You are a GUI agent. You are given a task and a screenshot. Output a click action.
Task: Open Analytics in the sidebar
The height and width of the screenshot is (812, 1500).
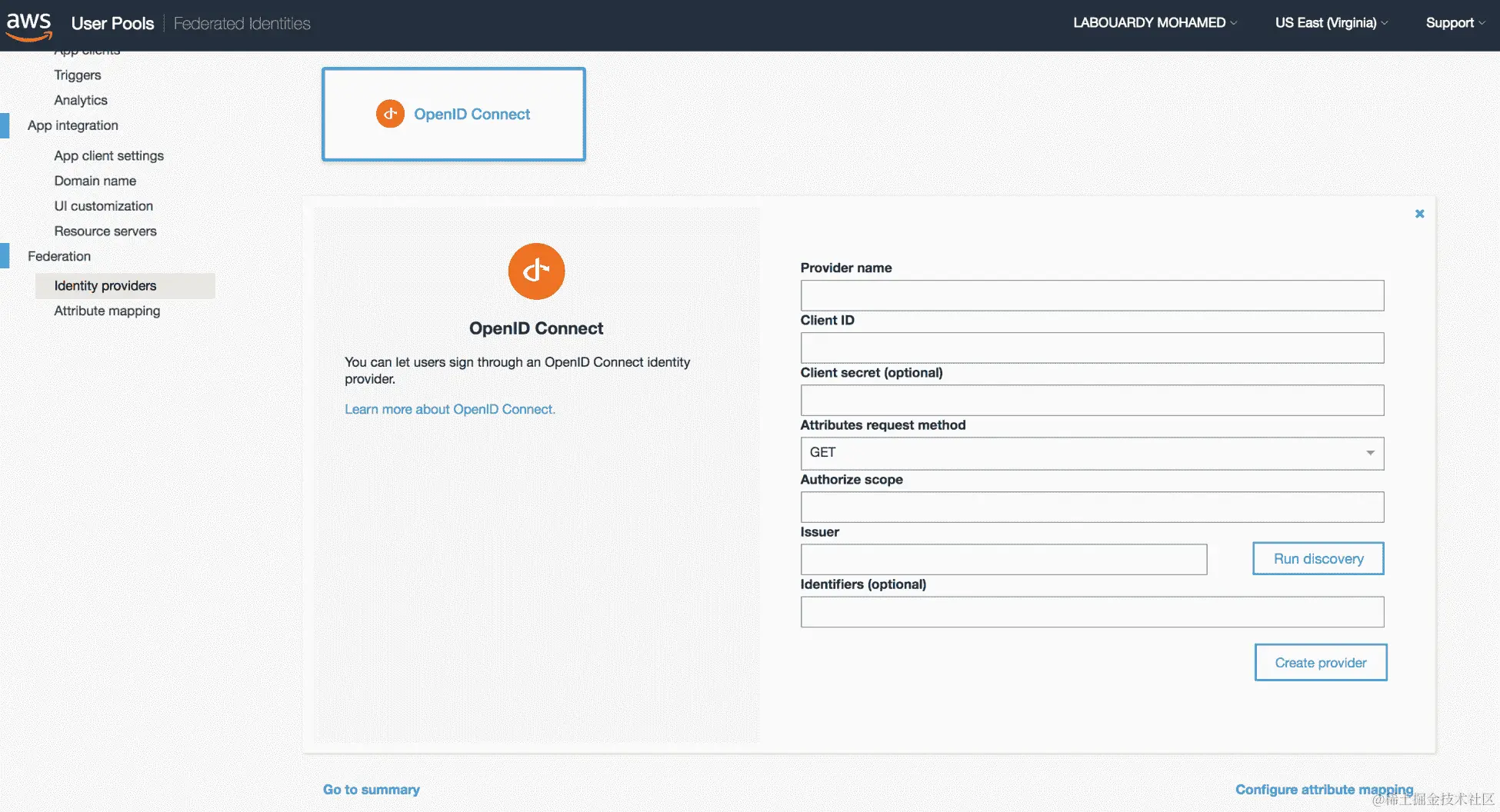tap(81, 101)
